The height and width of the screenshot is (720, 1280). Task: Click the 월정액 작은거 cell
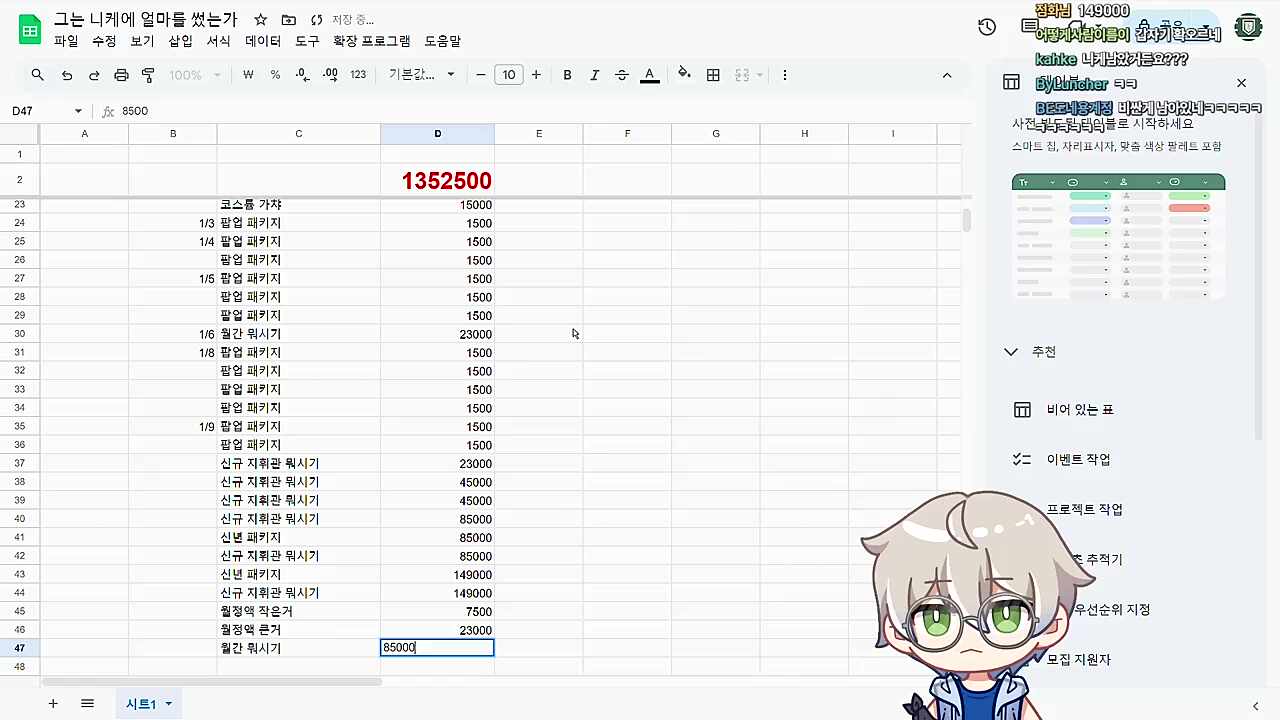click(x=298, y=611)
